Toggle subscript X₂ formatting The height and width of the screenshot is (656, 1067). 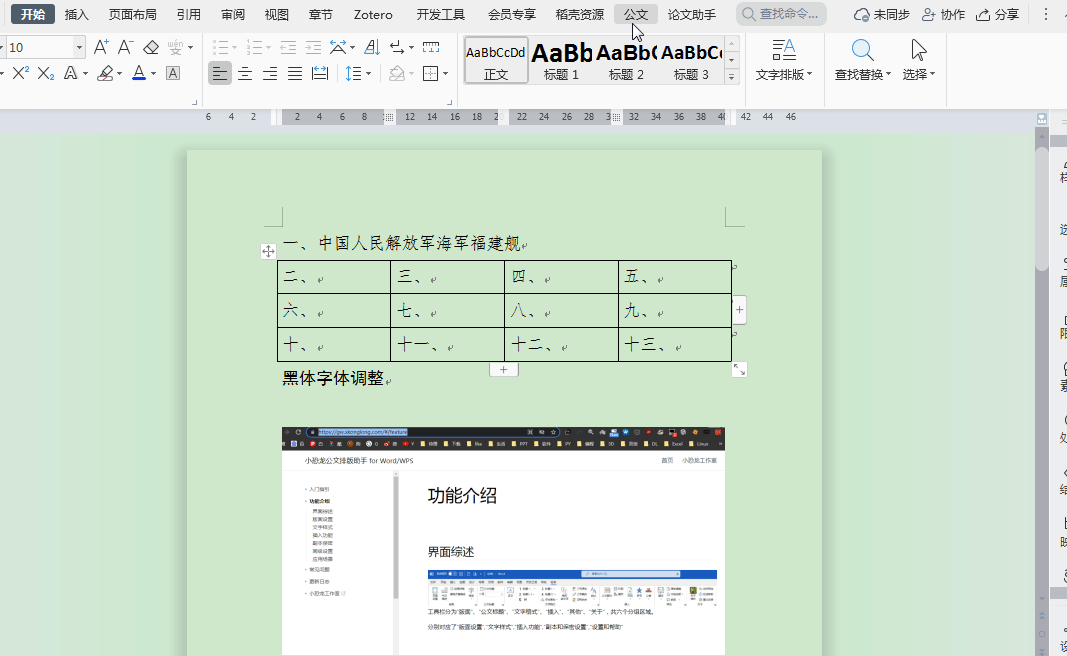pyautogui.click(x=46, y=73)
